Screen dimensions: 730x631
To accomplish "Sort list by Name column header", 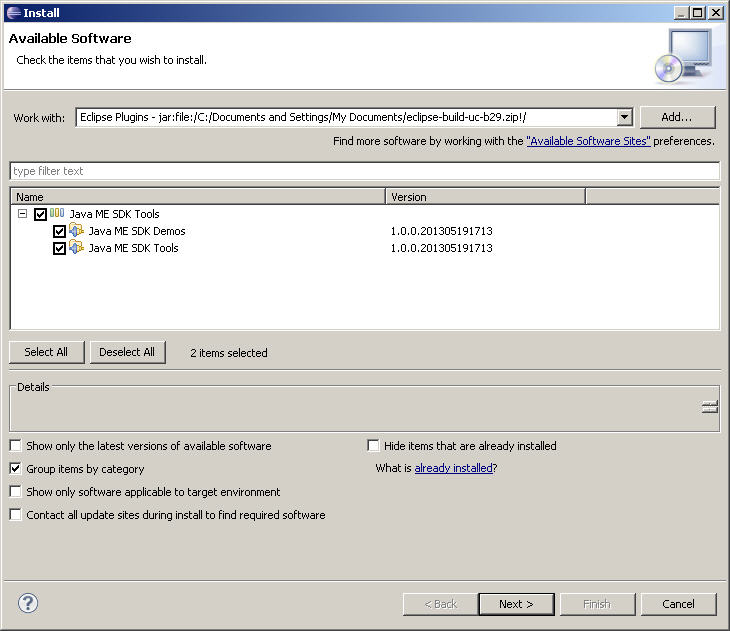I will (x=197, y=197).
